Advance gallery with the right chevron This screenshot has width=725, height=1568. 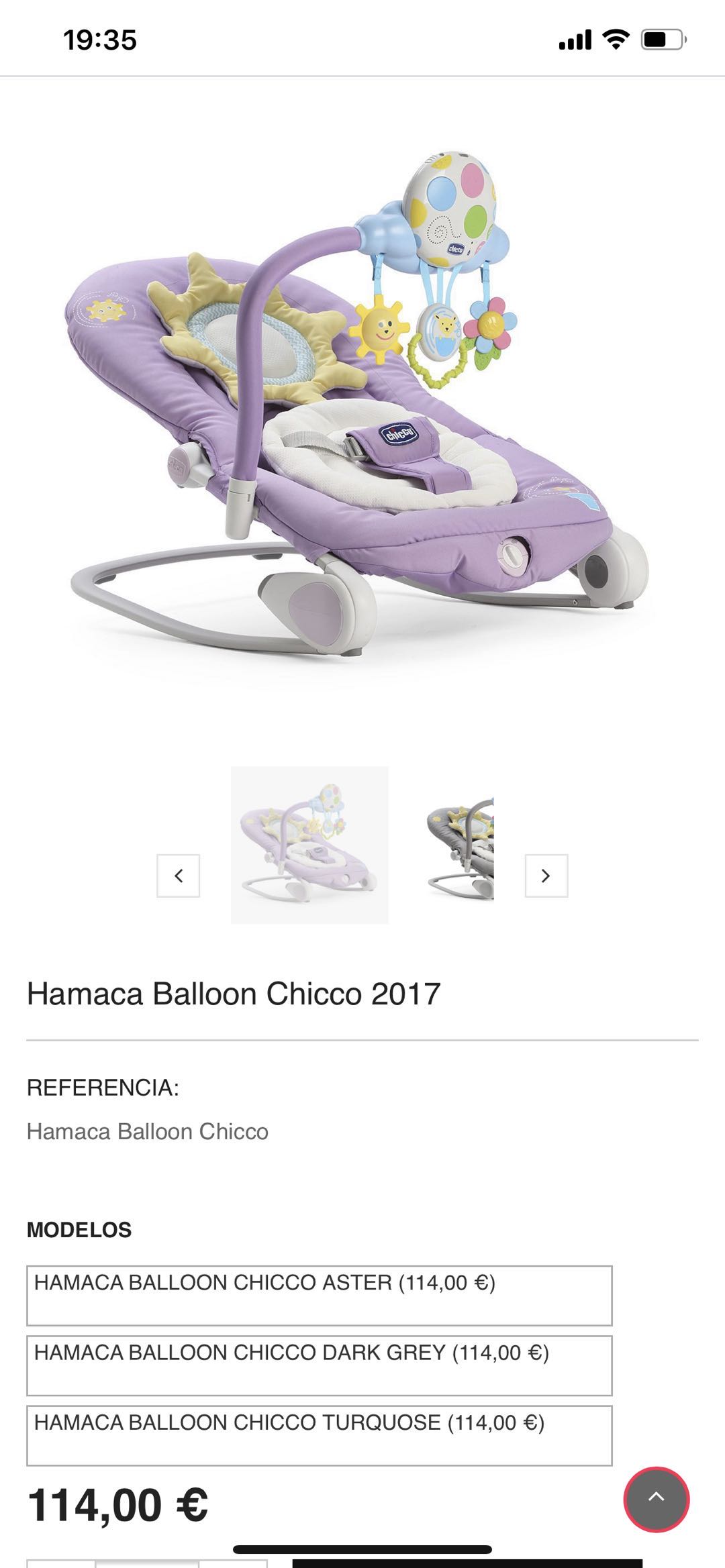[546, 876]
